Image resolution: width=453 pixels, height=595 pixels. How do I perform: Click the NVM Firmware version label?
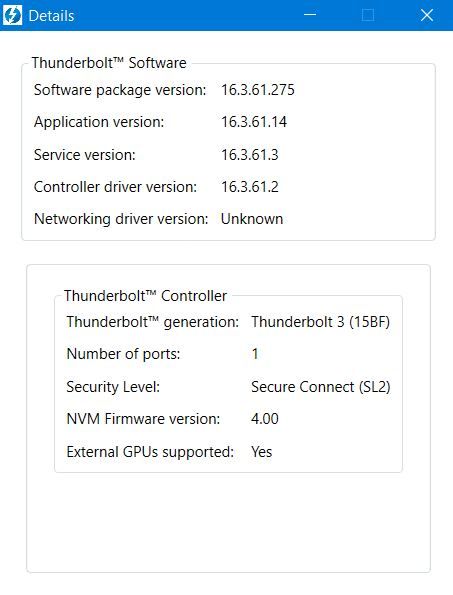(x=143, y=419)
